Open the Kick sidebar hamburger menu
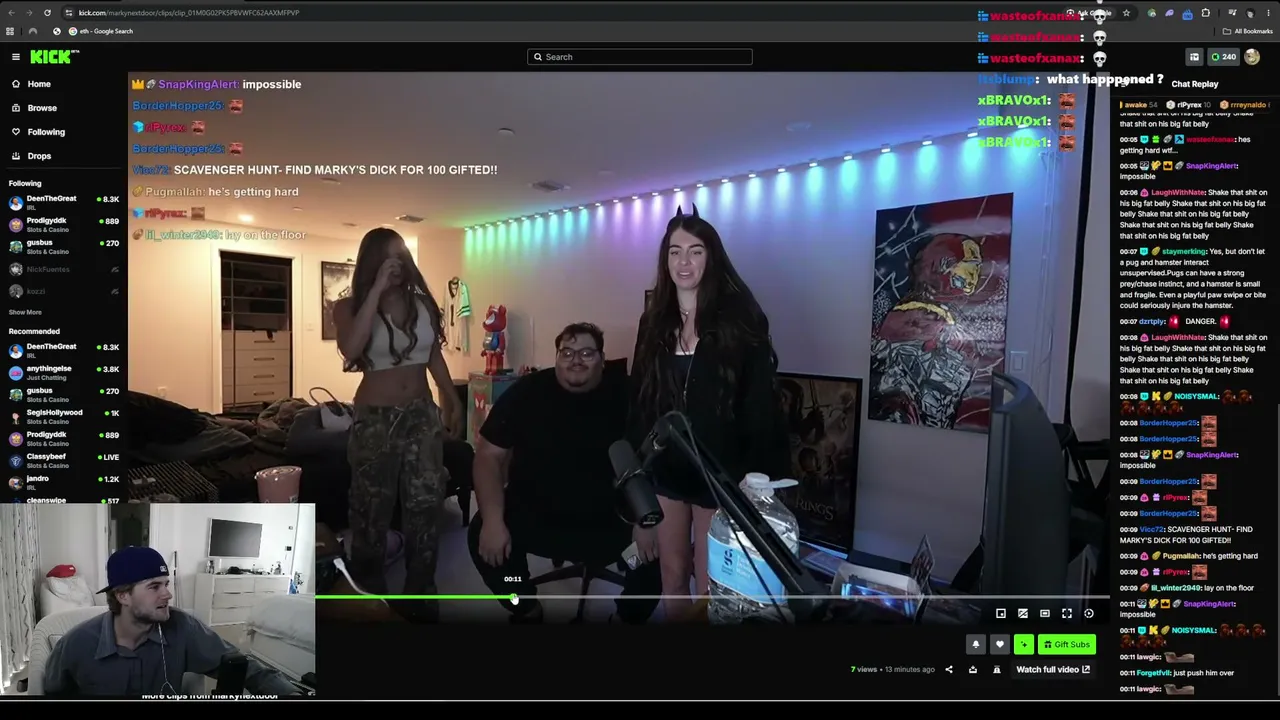 click(x=16, y=57)
